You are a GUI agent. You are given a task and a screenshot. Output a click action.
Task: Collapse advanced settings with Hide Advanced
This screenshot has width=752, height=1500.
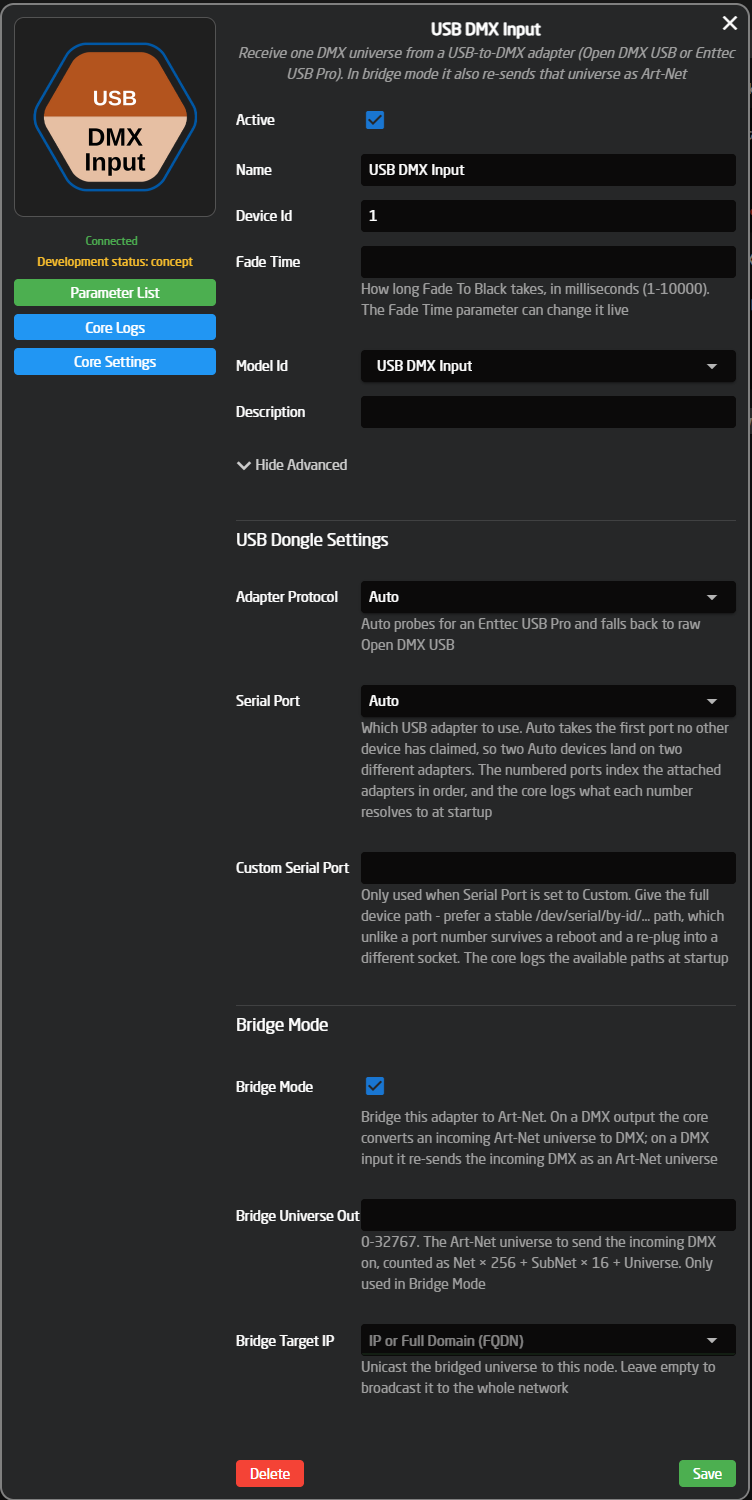click(292, 465)
